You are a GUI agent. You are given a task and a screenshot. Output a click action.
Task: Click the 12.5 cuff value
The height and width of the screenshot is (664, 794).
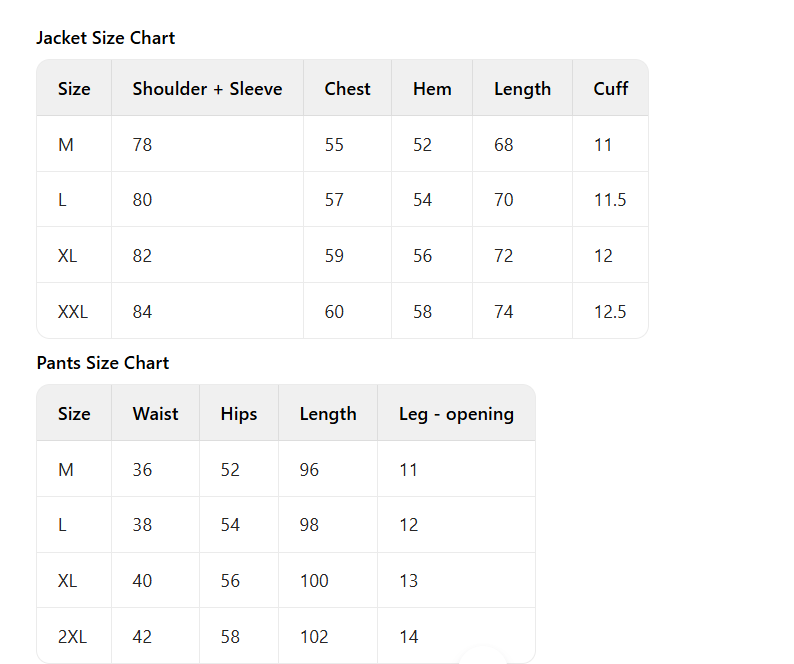coord(610,312)
